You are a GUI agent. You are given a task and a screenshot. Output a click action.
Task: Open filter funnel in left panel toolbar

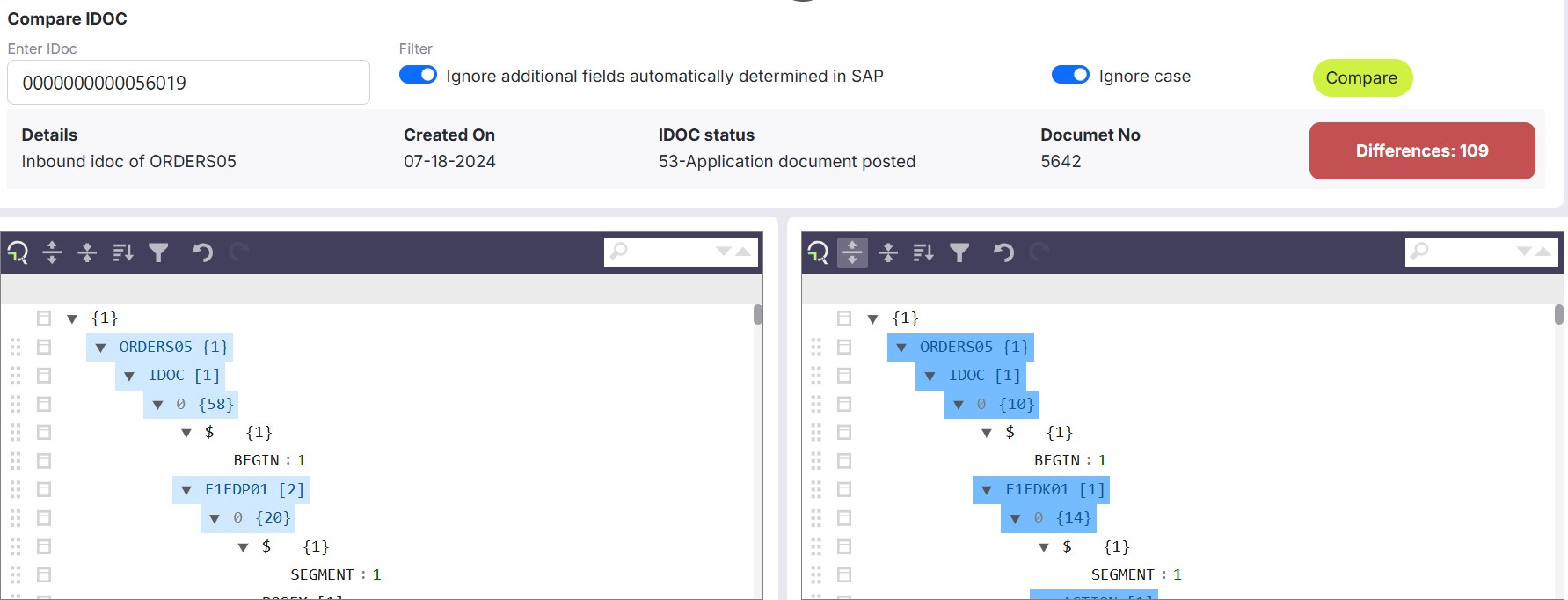[158, 252]
